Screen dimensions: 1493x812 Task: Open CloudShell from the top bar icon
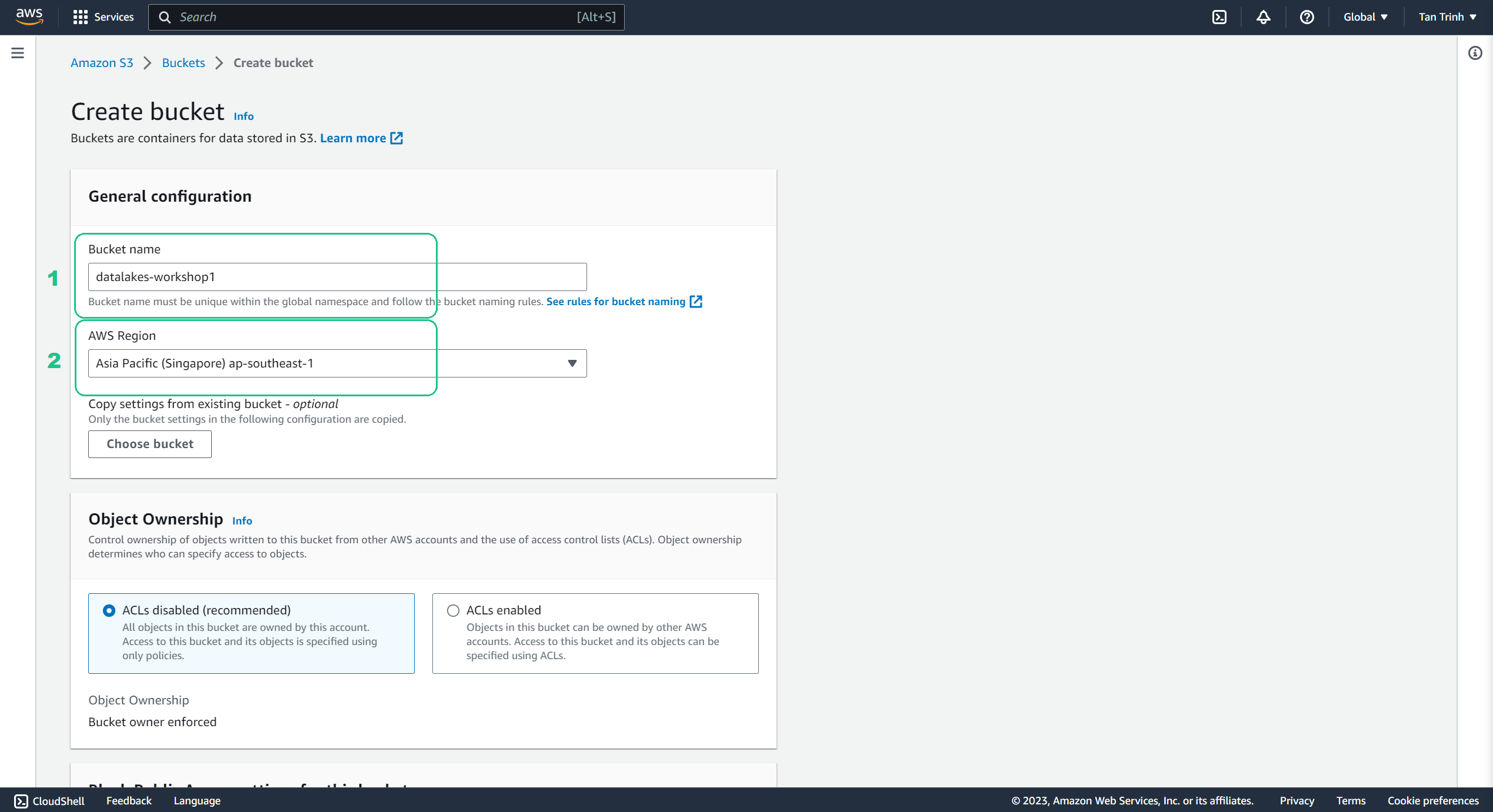pyautogui.click(x=1219, y=17)
